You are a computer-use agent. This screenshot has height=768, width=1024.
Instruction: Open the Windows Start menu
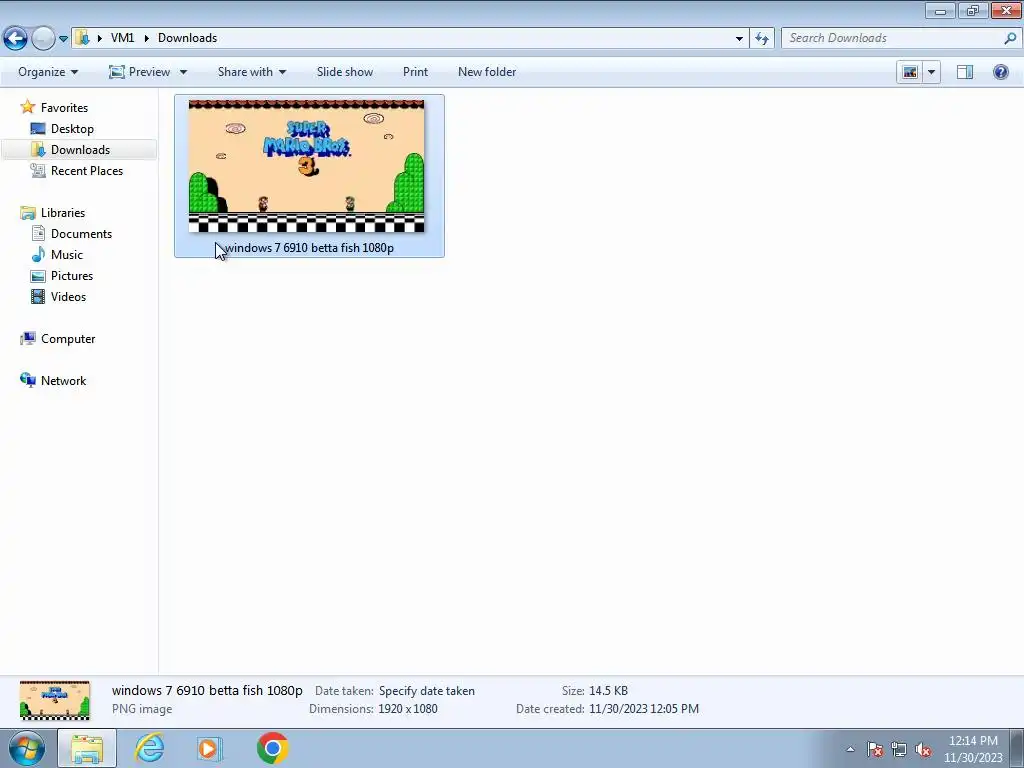click(x=27, y=748)
